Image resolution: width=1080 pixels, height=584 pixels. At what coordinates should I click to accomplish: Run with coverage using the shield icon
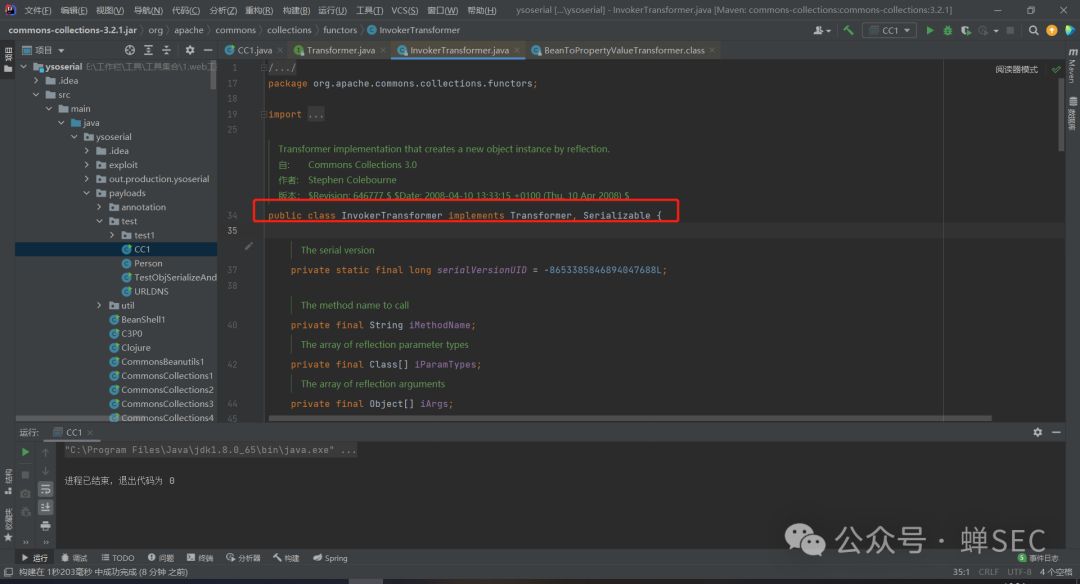pos(965,31)
